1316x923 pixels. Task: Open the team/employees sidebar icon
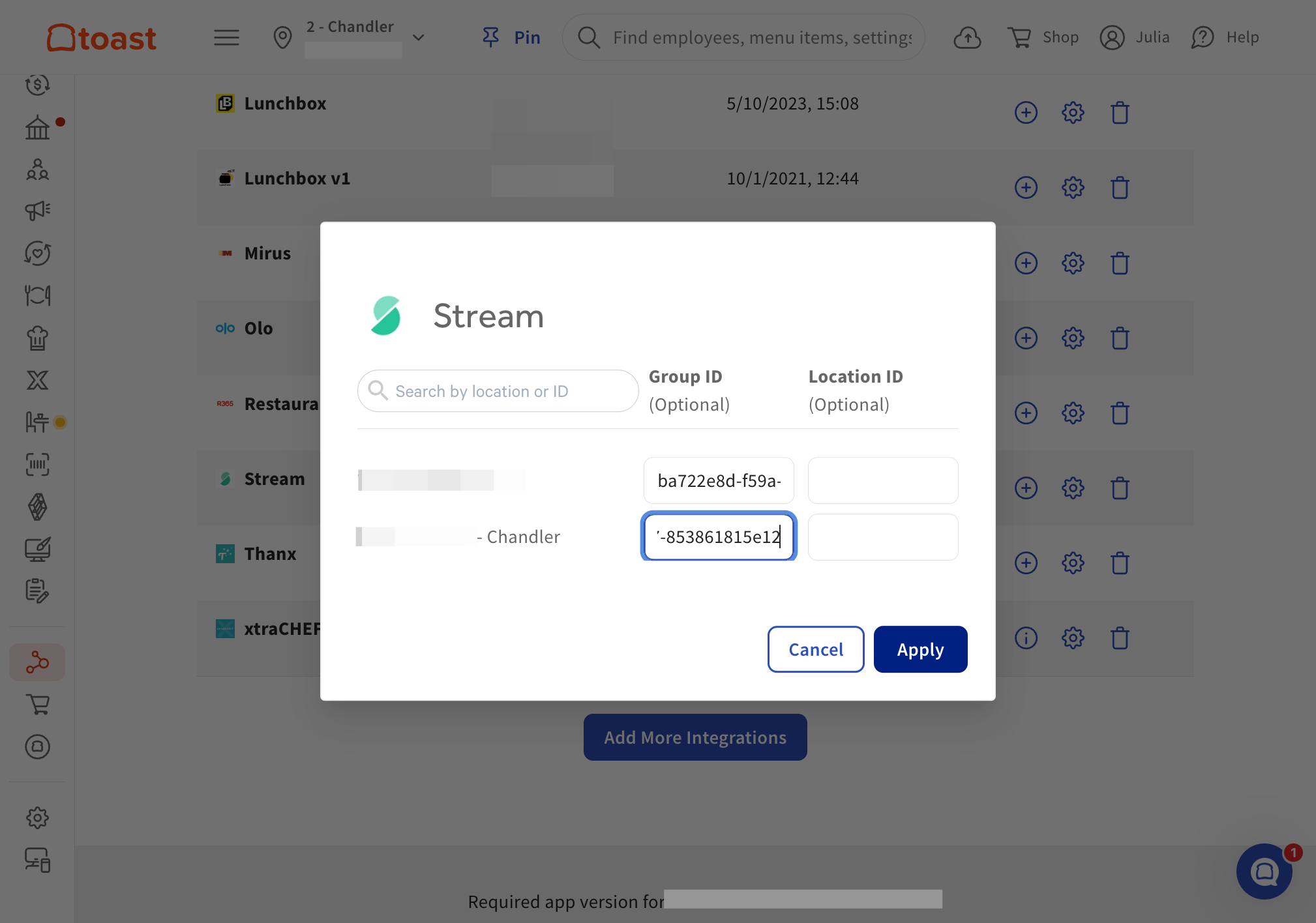pyautogui.click(x=37, y=169)
